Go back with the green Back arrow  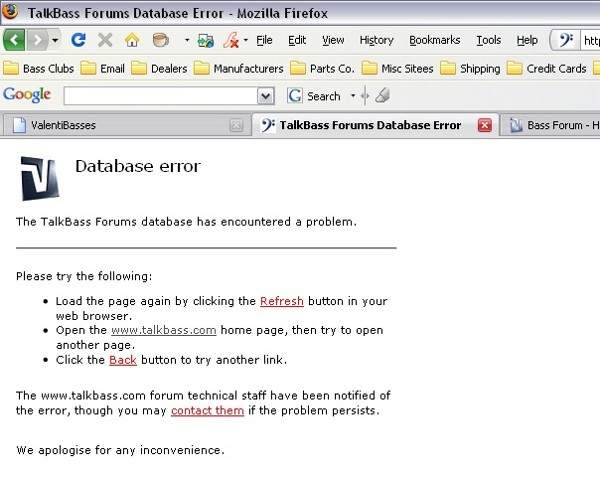pos(14,40)
